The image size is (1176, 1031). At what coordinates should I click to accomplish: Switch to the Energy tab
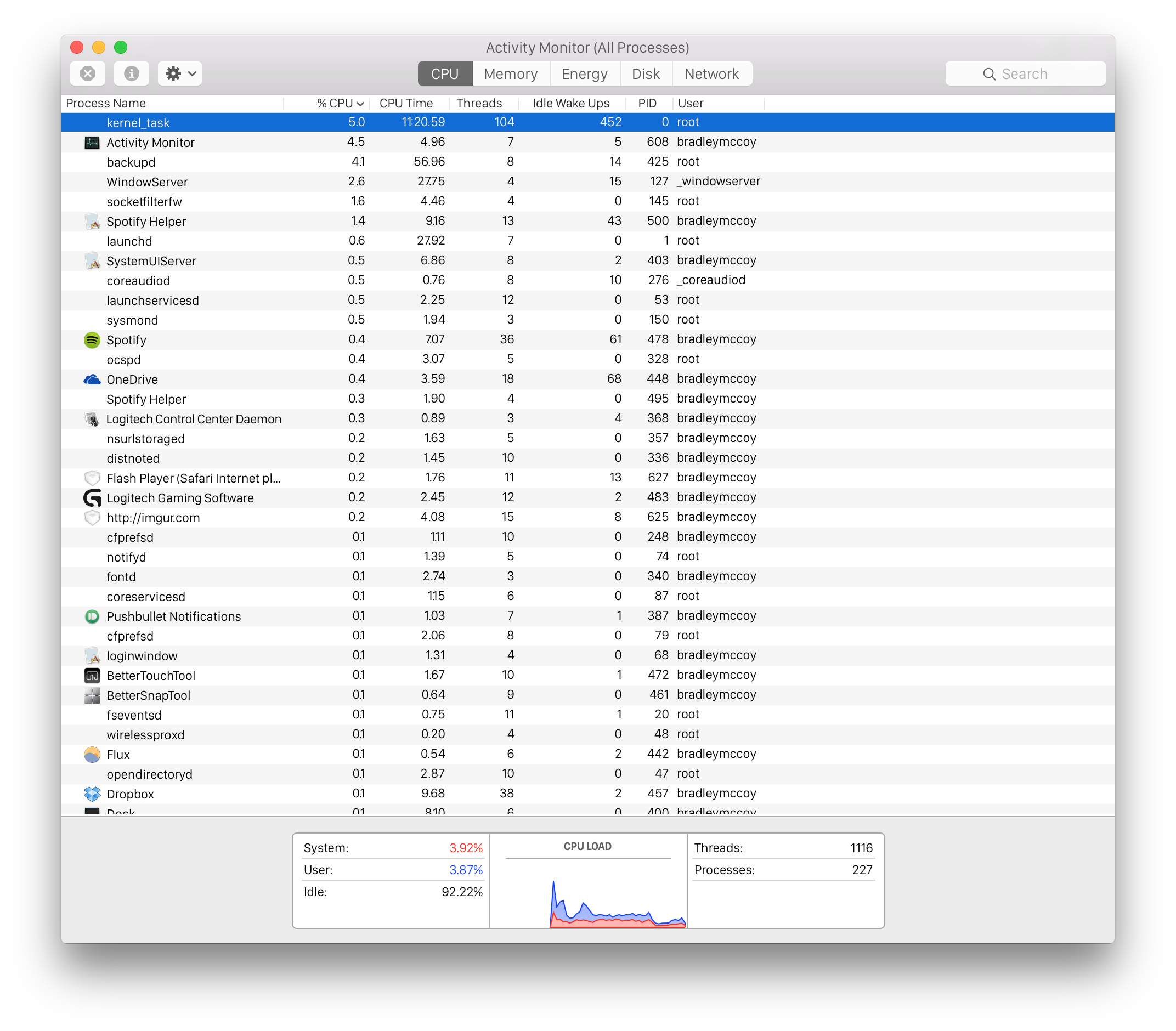(585, 73)
